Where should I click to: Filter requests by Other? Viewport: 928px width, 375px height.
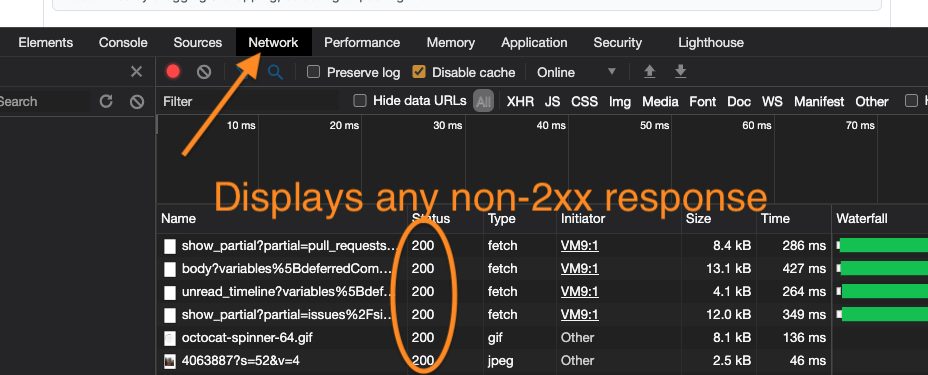872,102
